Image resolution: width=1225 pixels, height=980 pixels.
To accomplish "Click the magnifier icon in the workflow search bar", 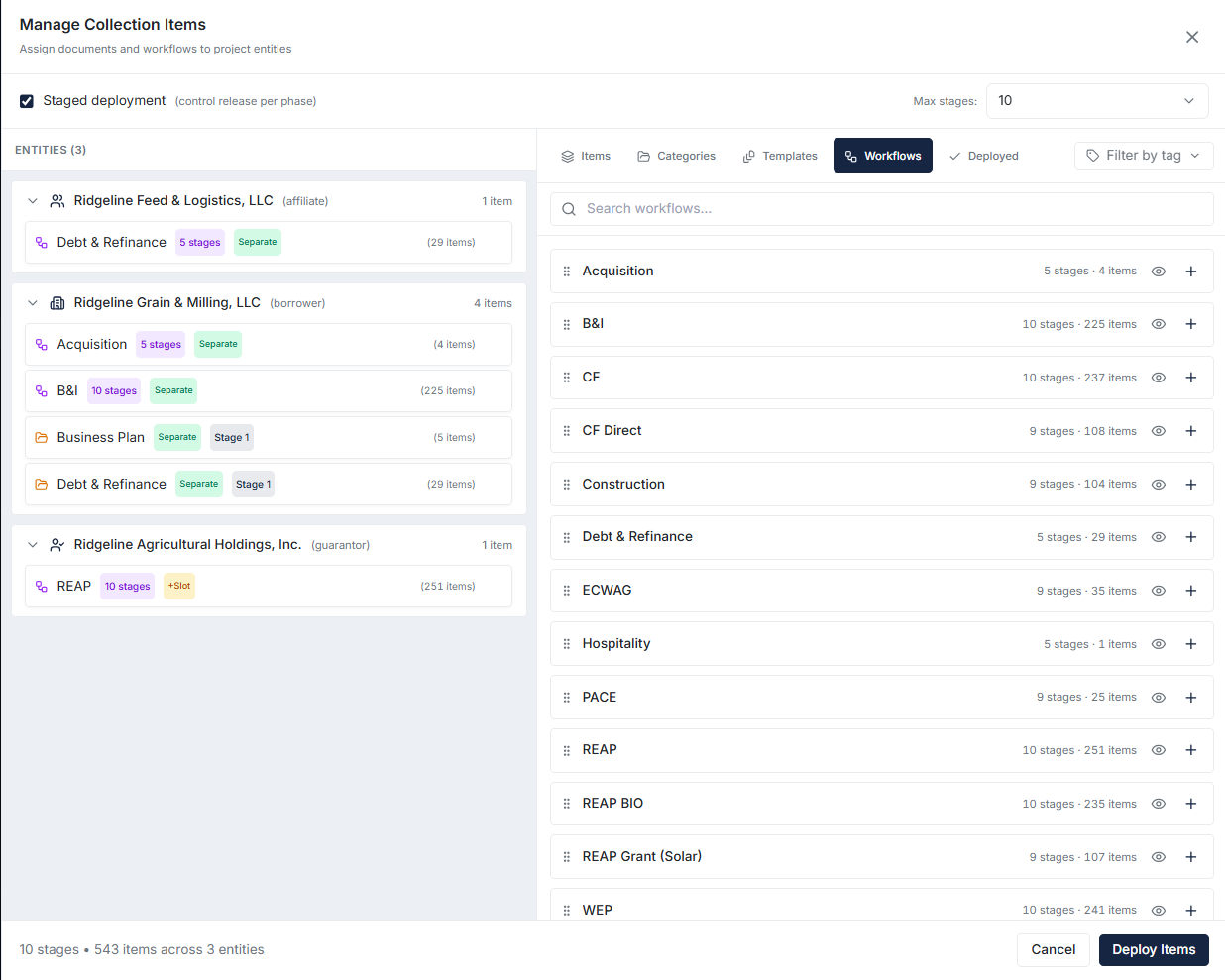I will coord(568,209).
